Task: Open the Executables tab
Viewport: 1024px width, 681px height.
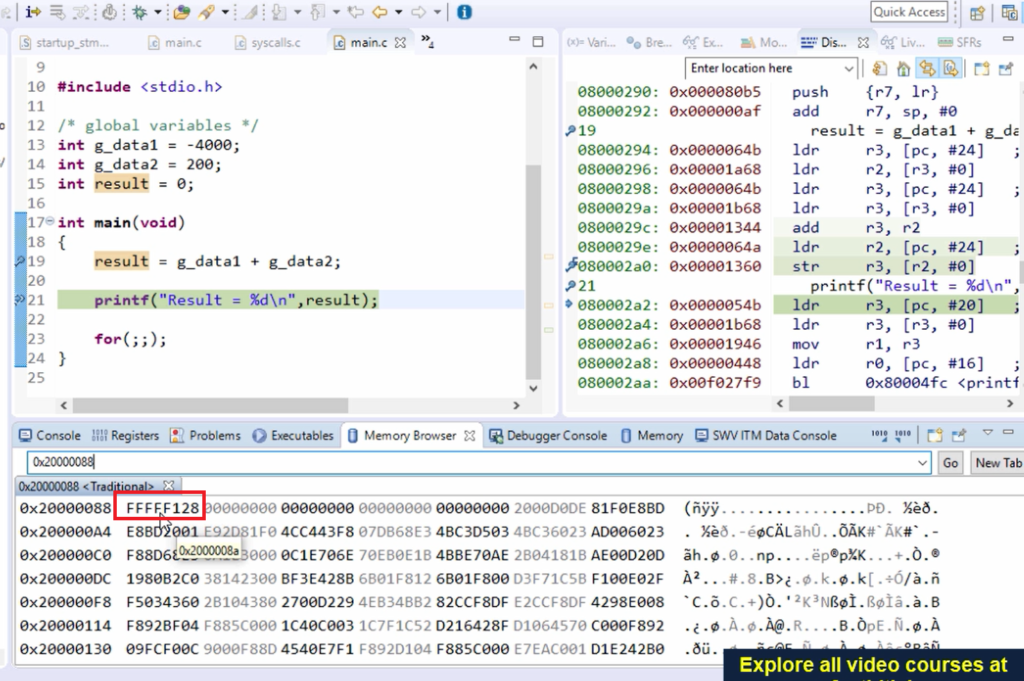Action: 293,436
